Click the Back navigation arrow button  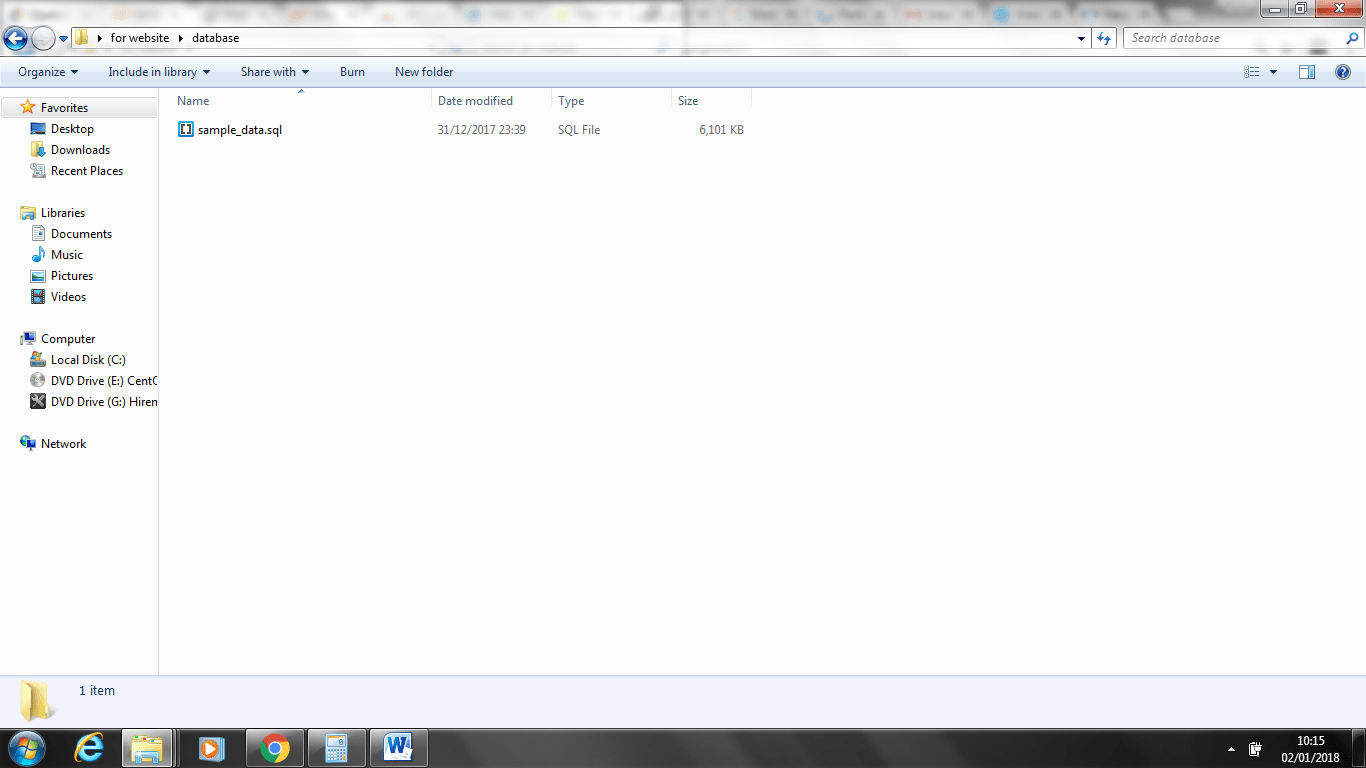click(16, 38)
